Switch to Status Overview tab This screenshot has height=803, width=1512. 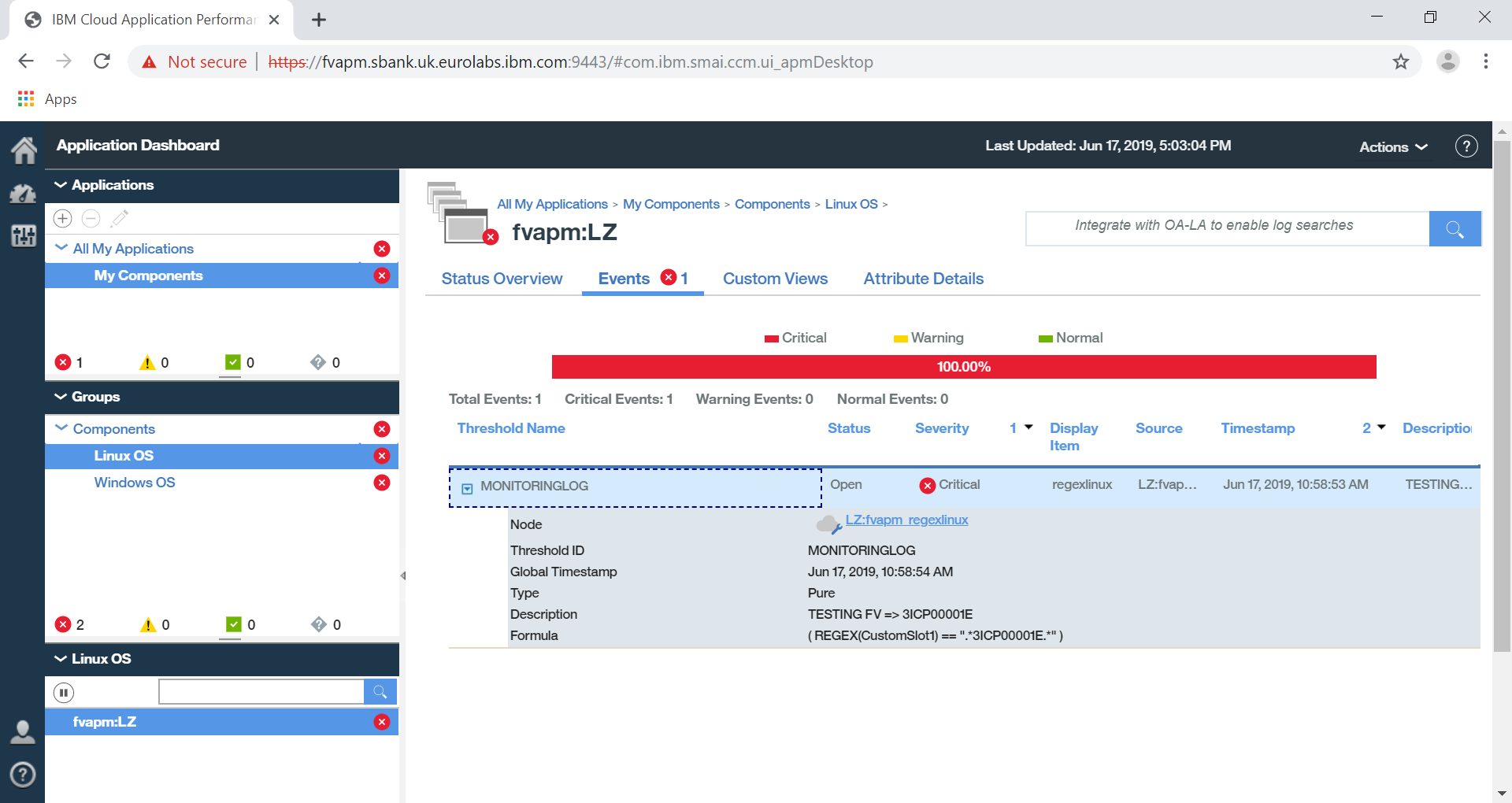click(502, 279)
